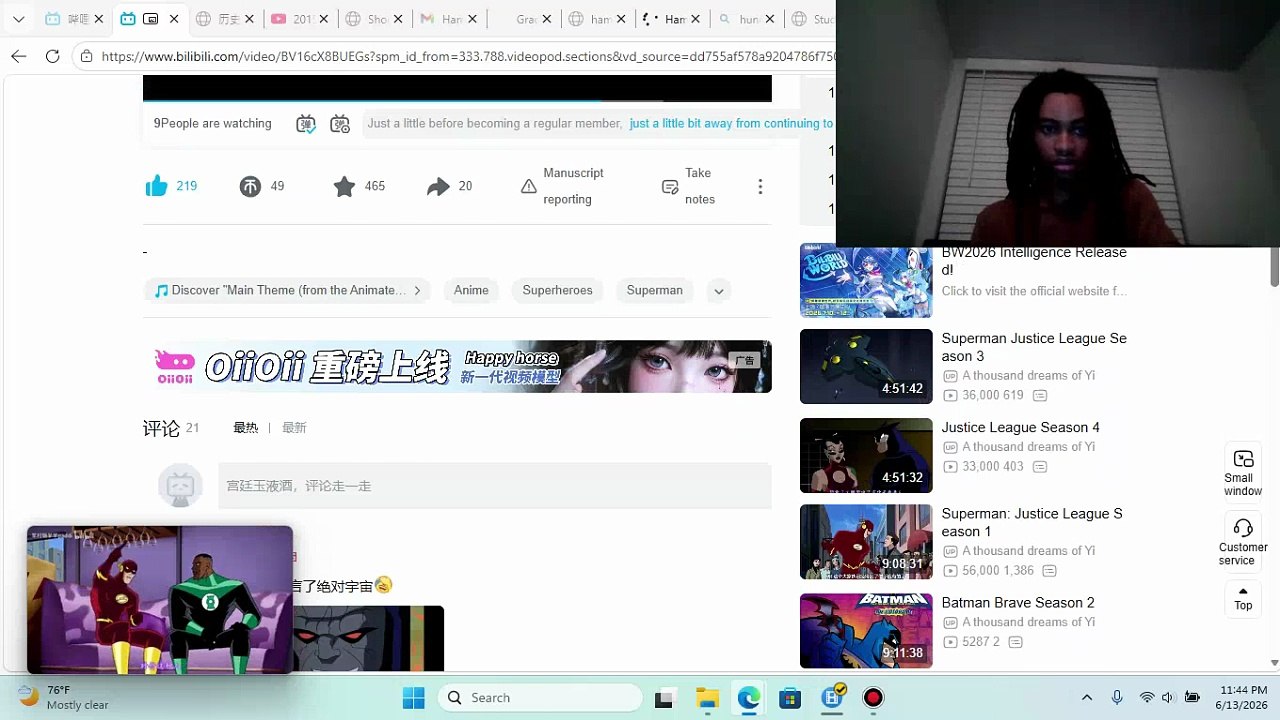Show hidden system tray icons

(x=1087, y=698)
